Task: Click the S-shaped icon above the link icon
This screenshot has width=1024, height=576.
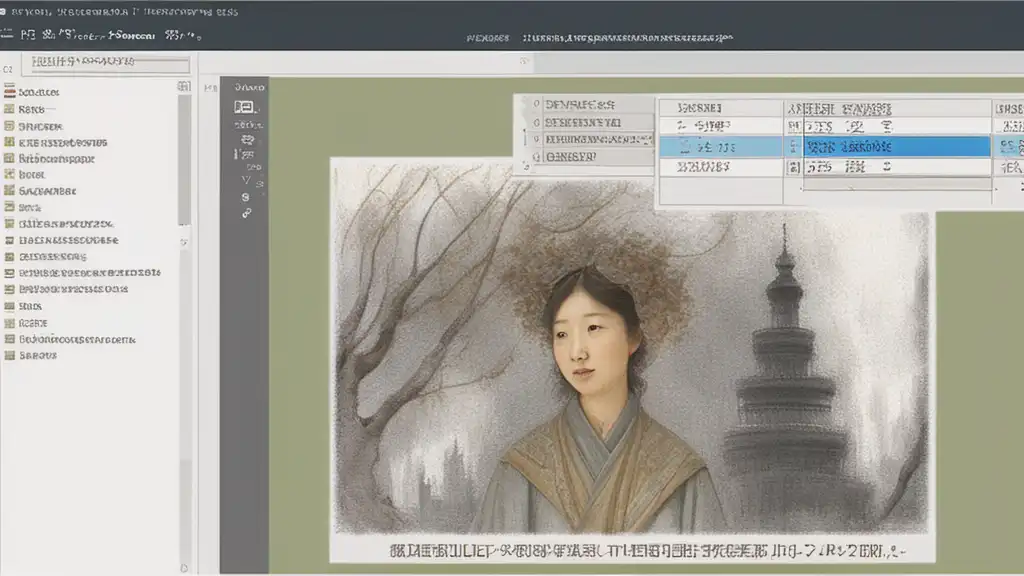Action: click(246, 197)
